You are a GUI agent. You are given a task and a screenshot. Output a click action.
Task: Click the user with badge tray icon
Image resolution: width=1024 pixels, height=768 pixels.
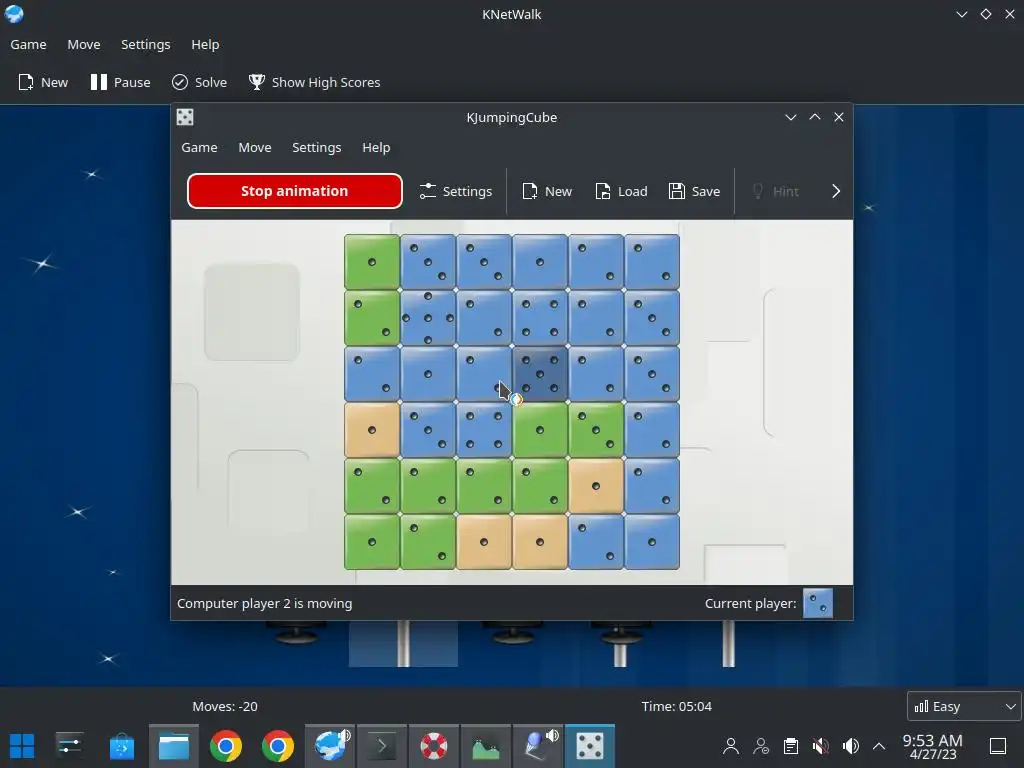(761, 746)
